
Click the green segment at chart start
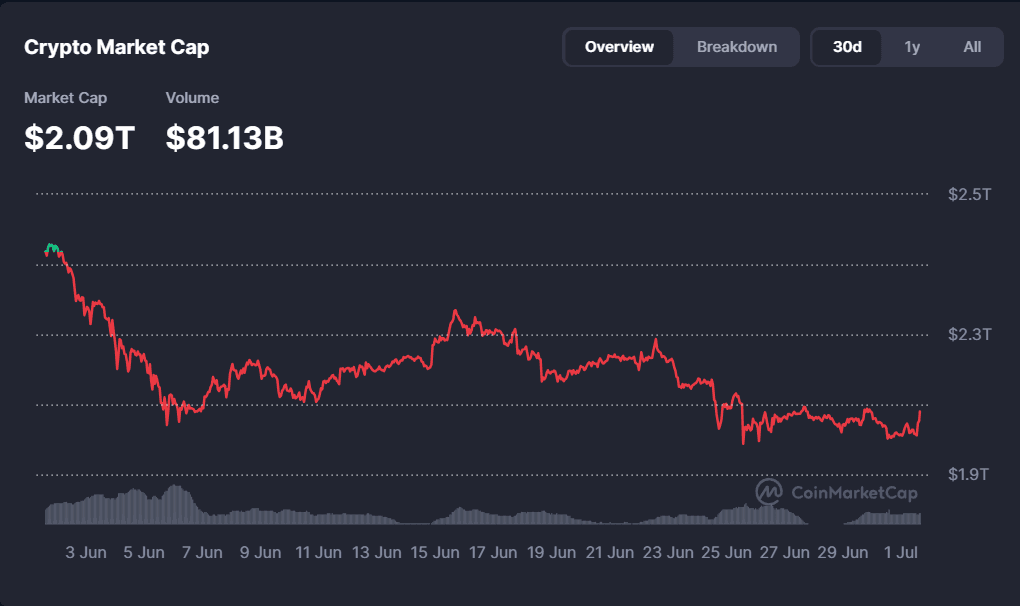[52, 248]
